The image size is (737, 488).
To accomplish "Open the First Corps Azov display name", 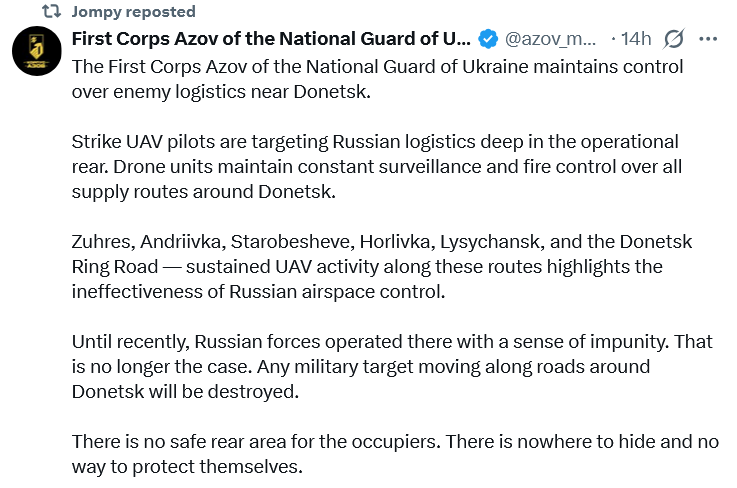I will point(270,39).
